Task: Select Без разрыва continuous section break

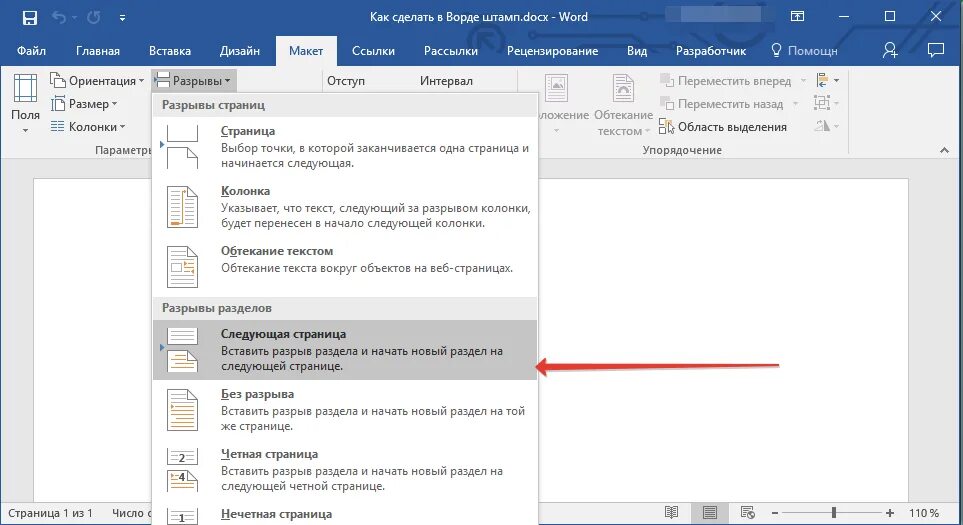Action: point(345,410)
